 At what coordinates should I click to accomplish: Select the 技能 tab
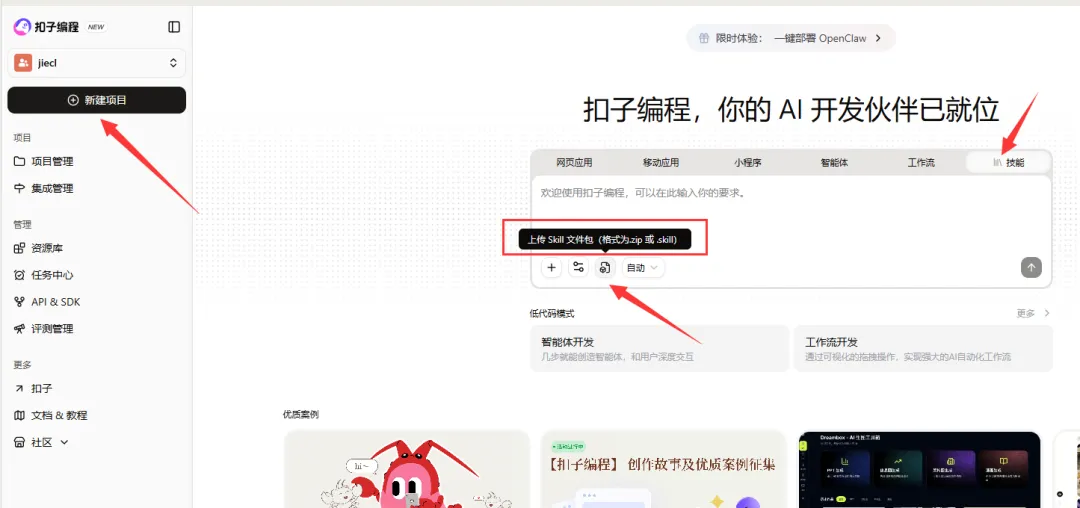[1008, 162]
